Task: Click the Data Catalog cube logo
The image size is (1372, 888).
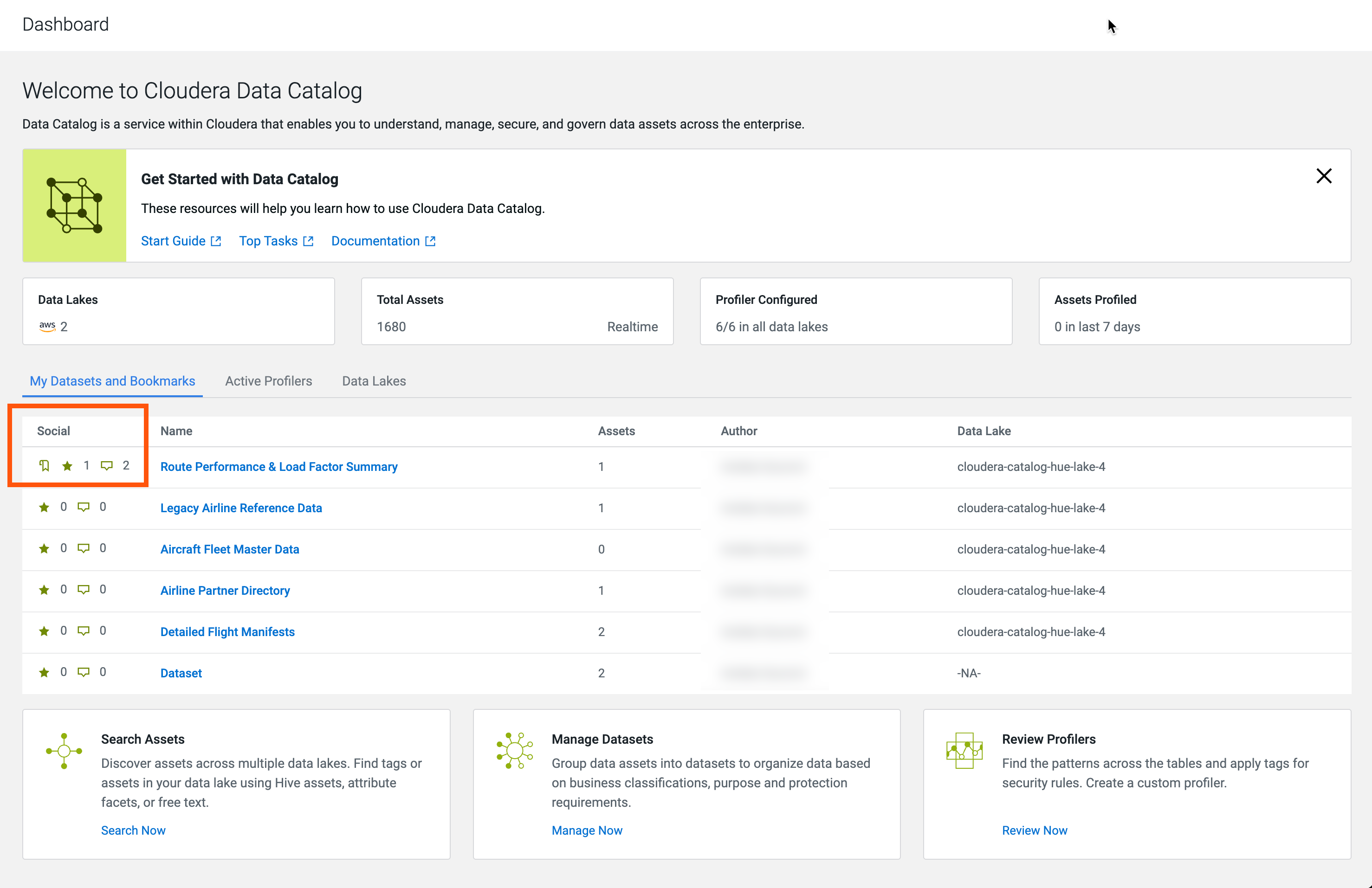Action: [74, 206]
